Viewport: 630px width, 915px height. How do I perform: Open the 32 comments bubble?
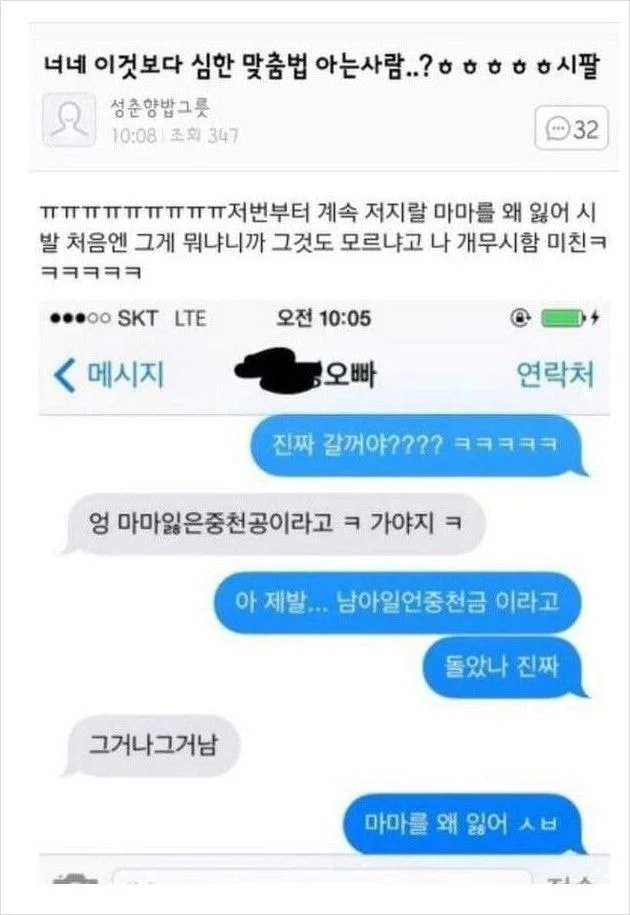pos(571,128)
